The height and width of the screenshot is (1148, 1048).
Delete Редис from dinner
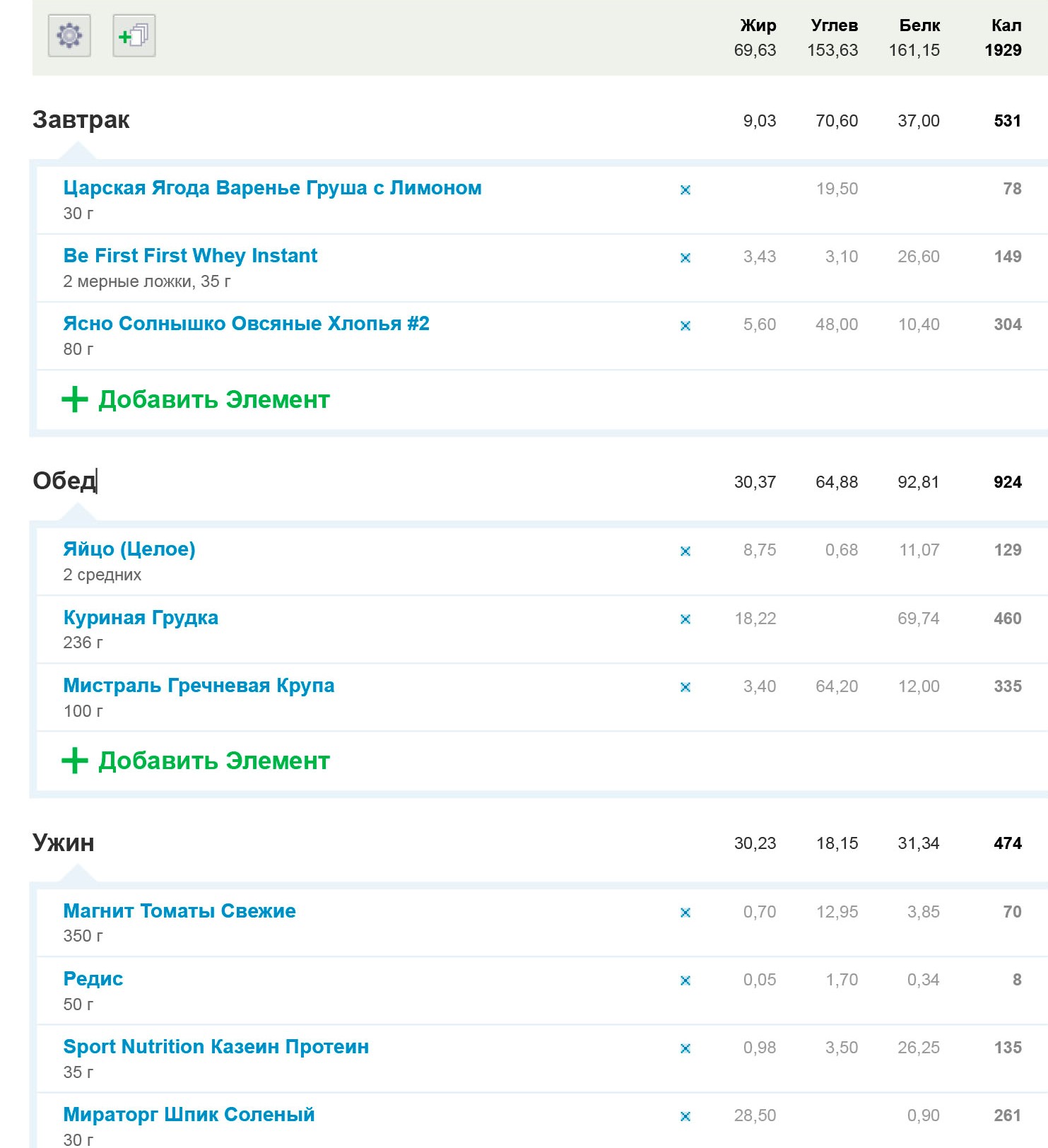point(685,980)
